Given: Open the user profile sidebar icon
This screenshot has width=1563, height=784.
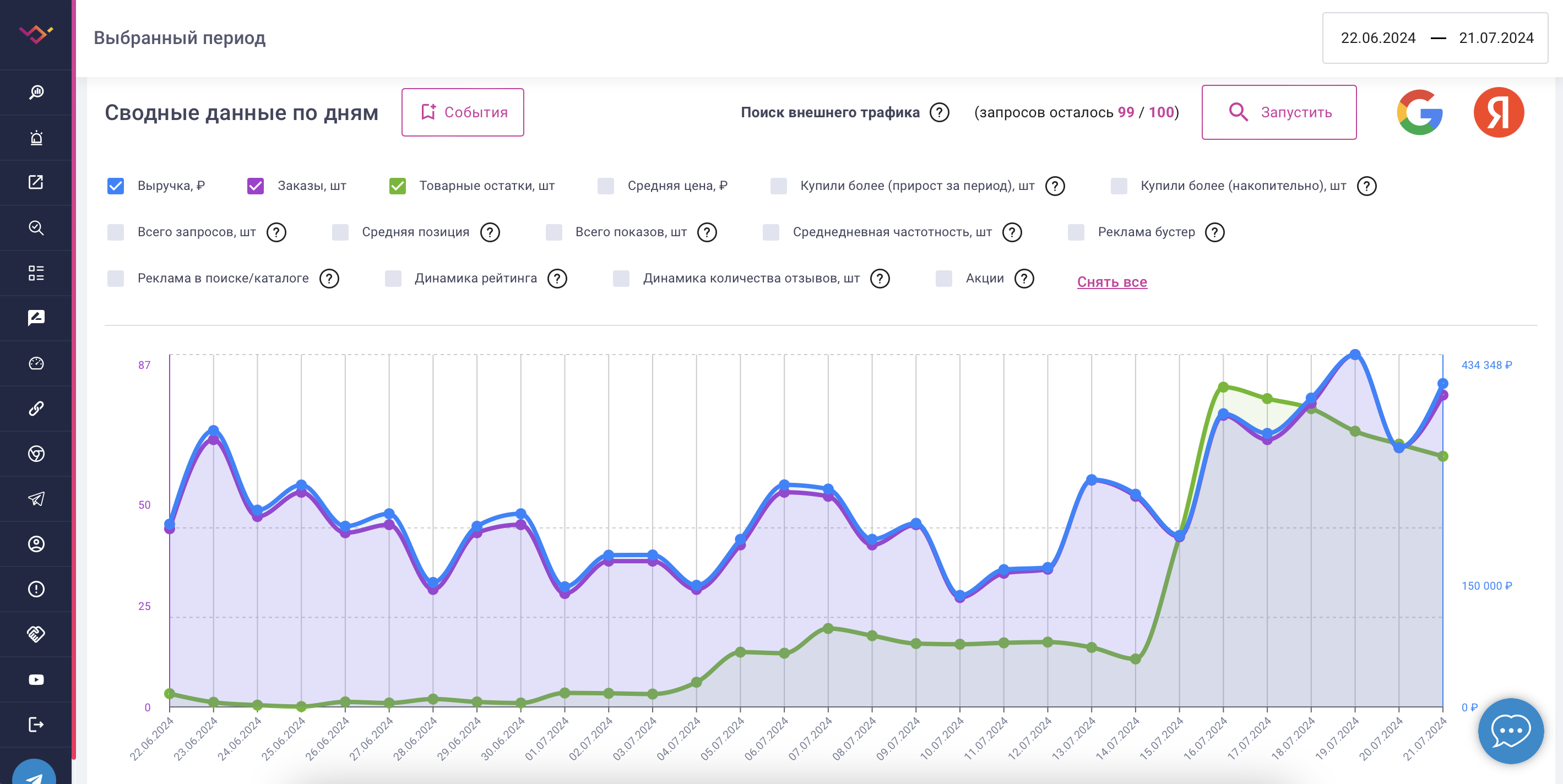Looking at the screenshot, I should (36, 544).
